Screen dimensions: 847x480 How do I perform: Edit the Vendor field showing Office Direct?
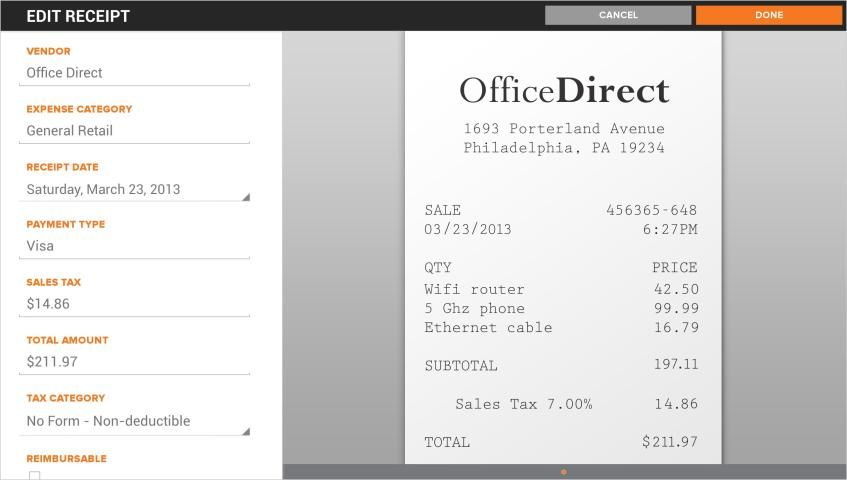pyautogui.click(x=134, y=73)
